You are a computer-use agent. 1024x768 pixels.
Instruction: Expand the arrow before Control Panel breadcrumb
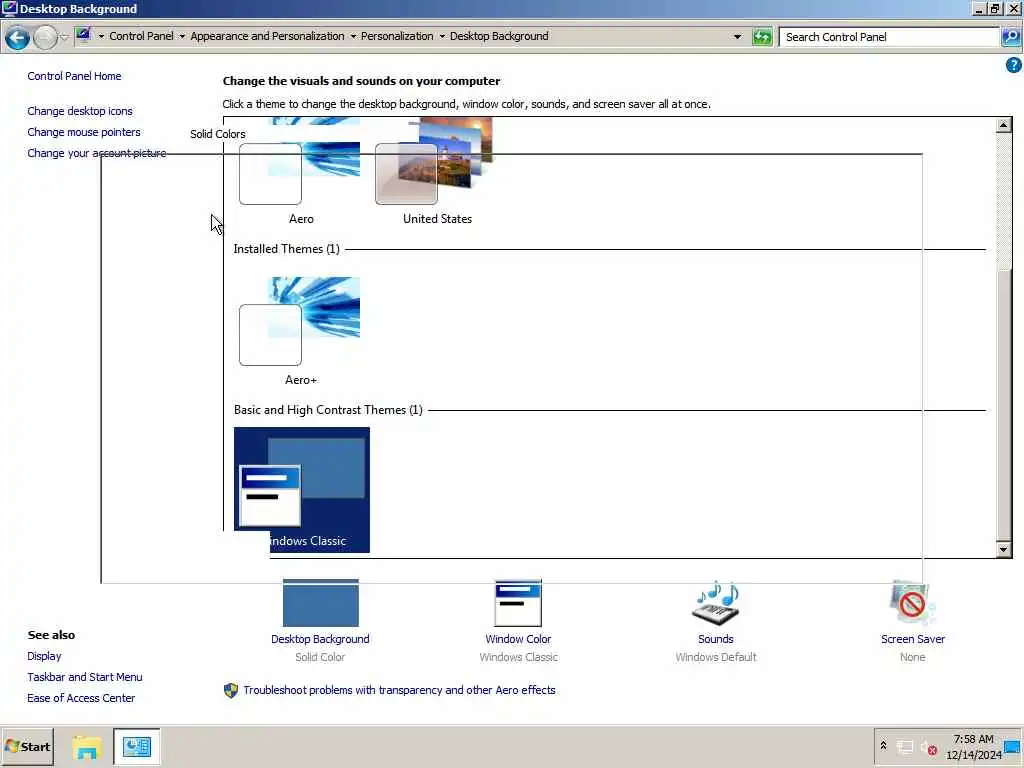coord(101,37)
